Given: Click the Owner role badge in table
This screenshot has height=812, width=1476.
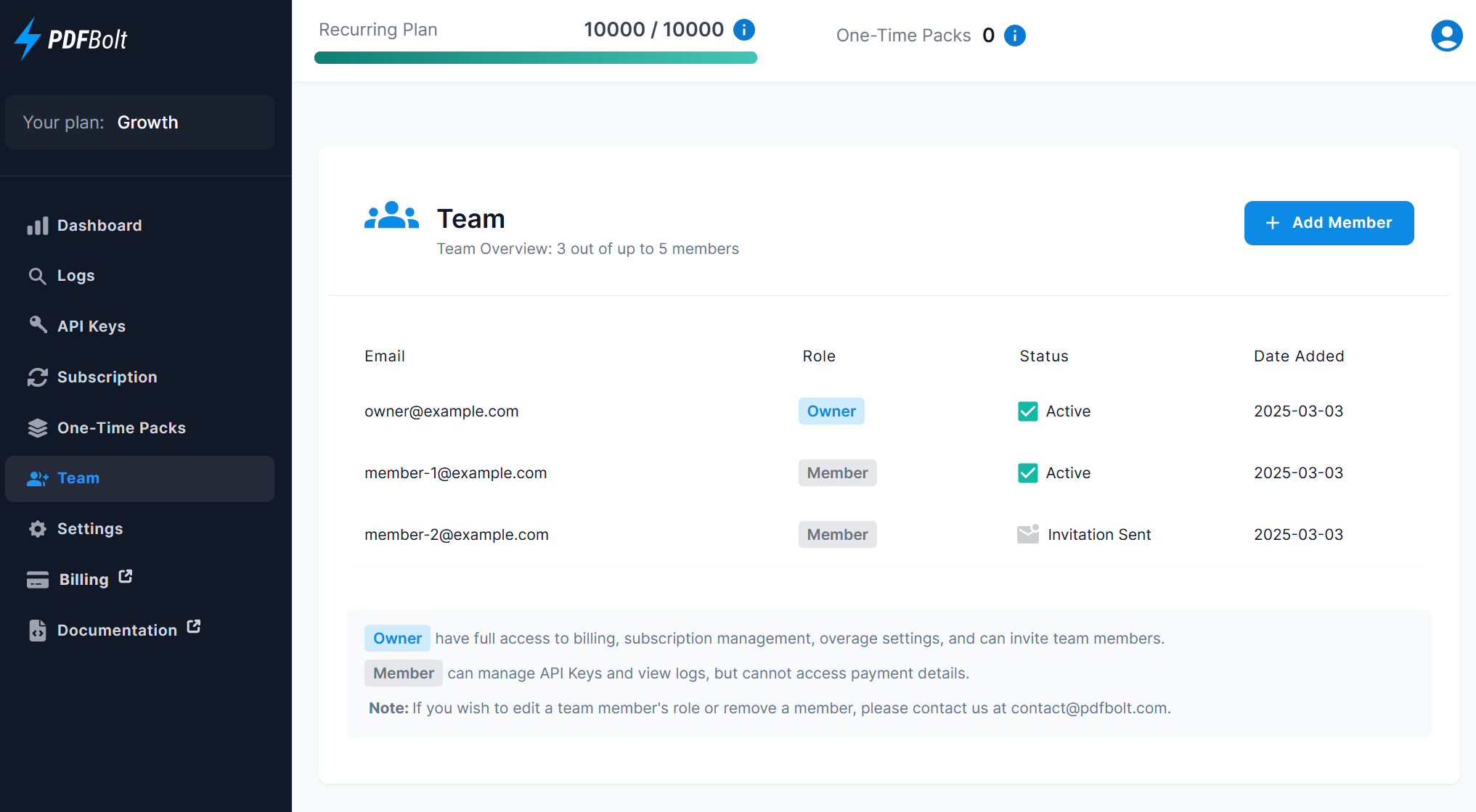Looking at the screenshot, I should click(x=831, y=411).
